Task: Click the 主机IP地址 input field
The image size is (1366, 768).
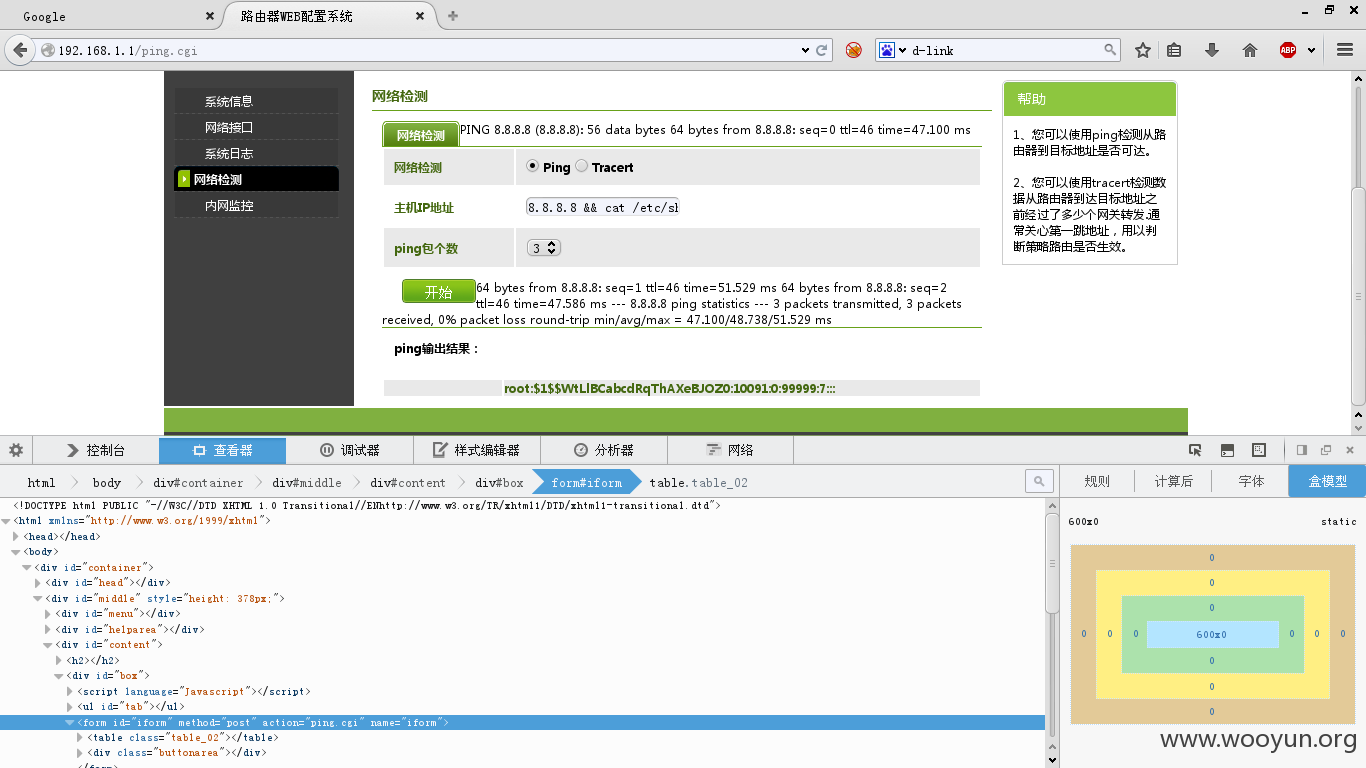Action: pos(603,207)
